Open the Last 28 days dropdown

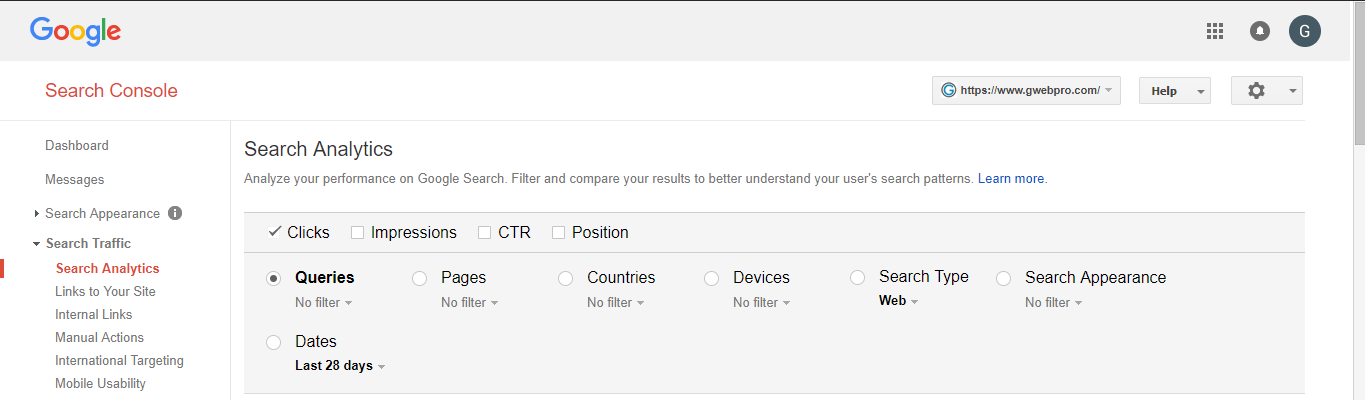click(x=340, y=366)
